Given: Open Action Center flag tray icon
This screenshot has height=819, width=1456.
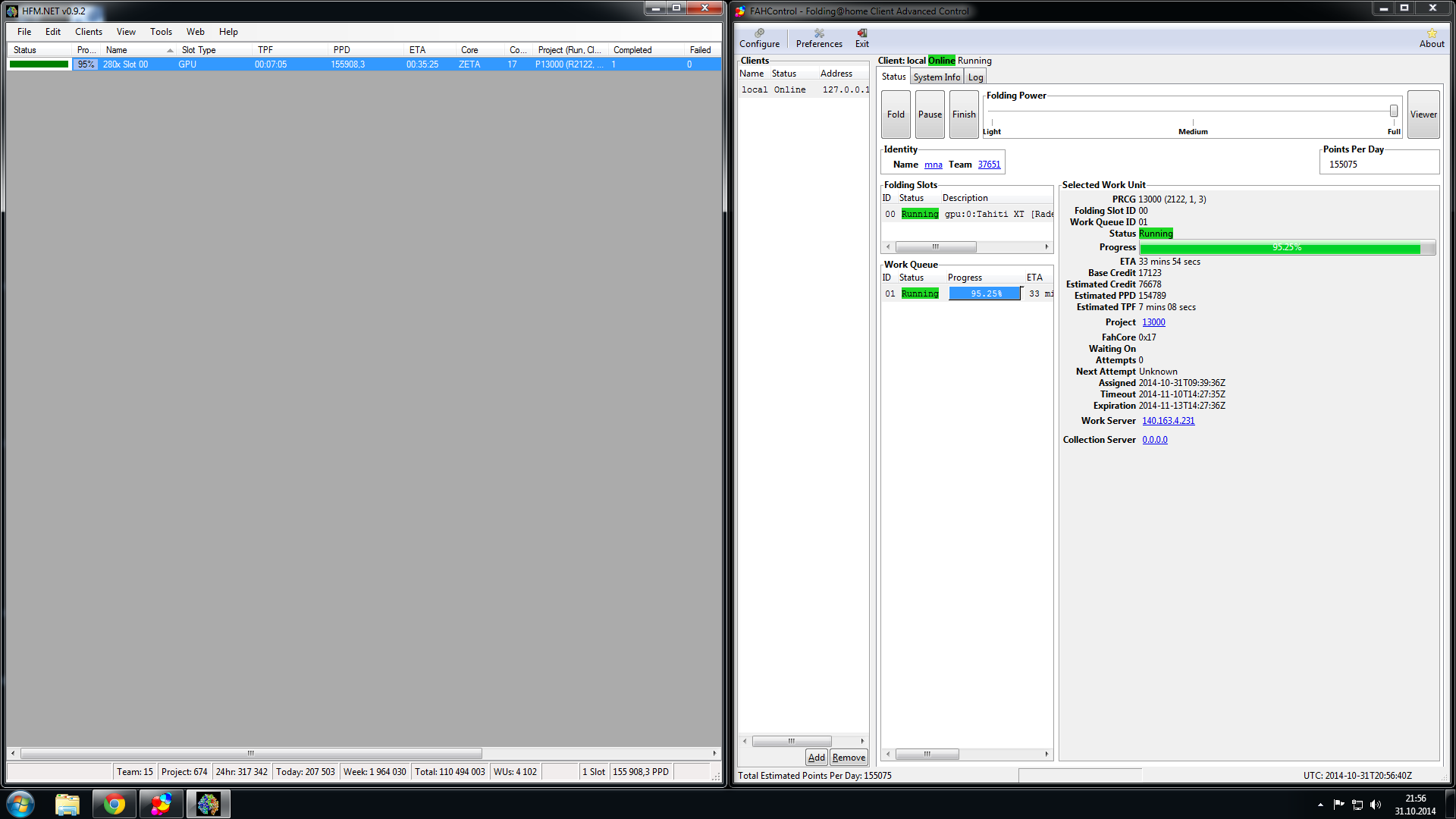Looking at the screenshot, I should coord(1338,805).
